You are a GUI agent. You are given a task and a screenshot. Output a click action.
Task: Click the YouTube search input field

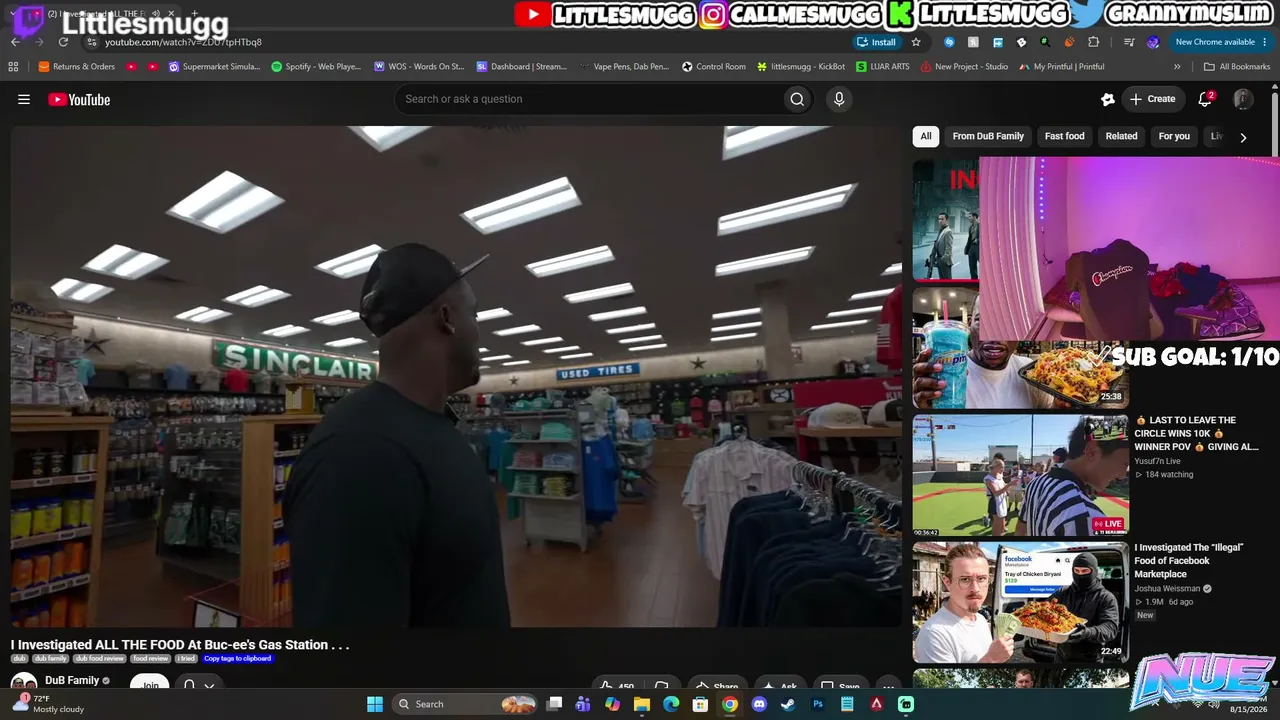pos(590,99)
